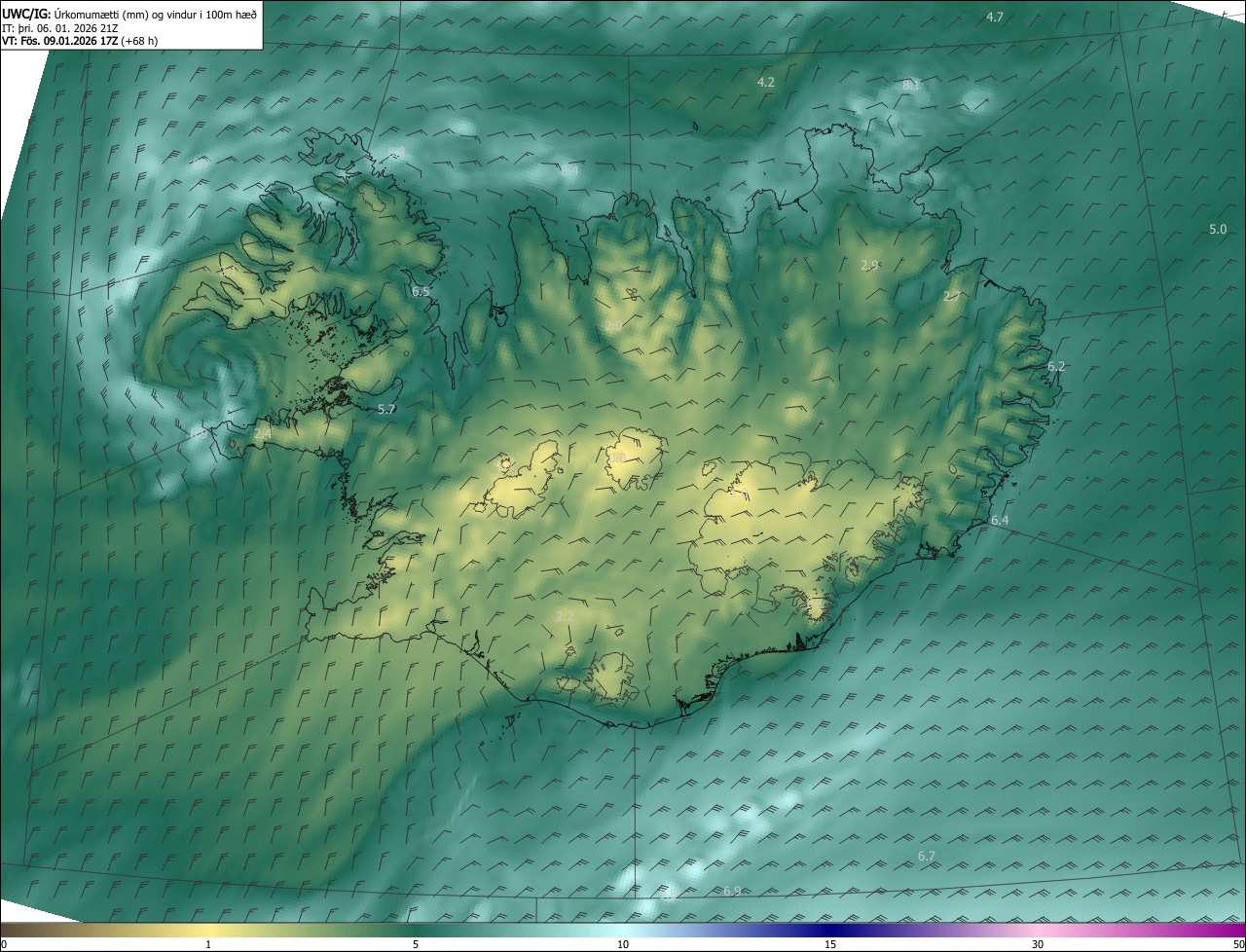Click the 2.0 value label
1246x952 pixels.
(x=613, y=326)
